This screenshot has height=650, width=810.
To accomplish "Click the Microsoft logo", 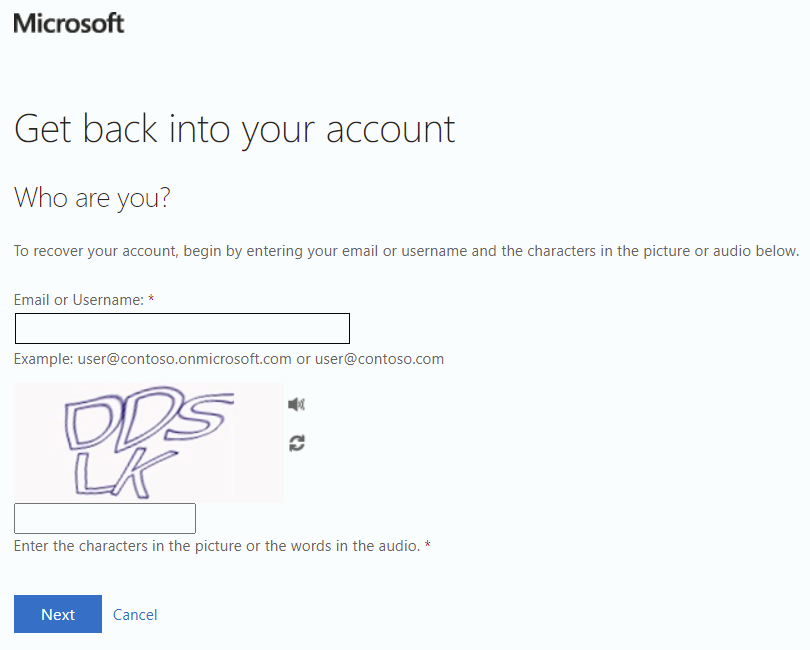I will tap(69, 23).
